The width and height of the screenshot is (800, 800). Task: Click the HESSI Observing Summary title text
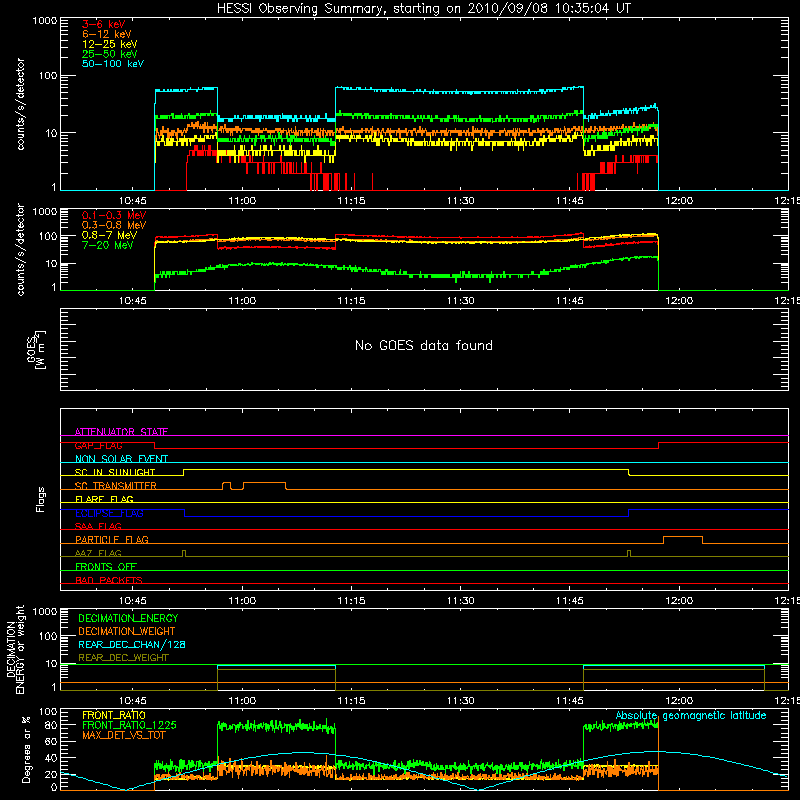(423, 9)
